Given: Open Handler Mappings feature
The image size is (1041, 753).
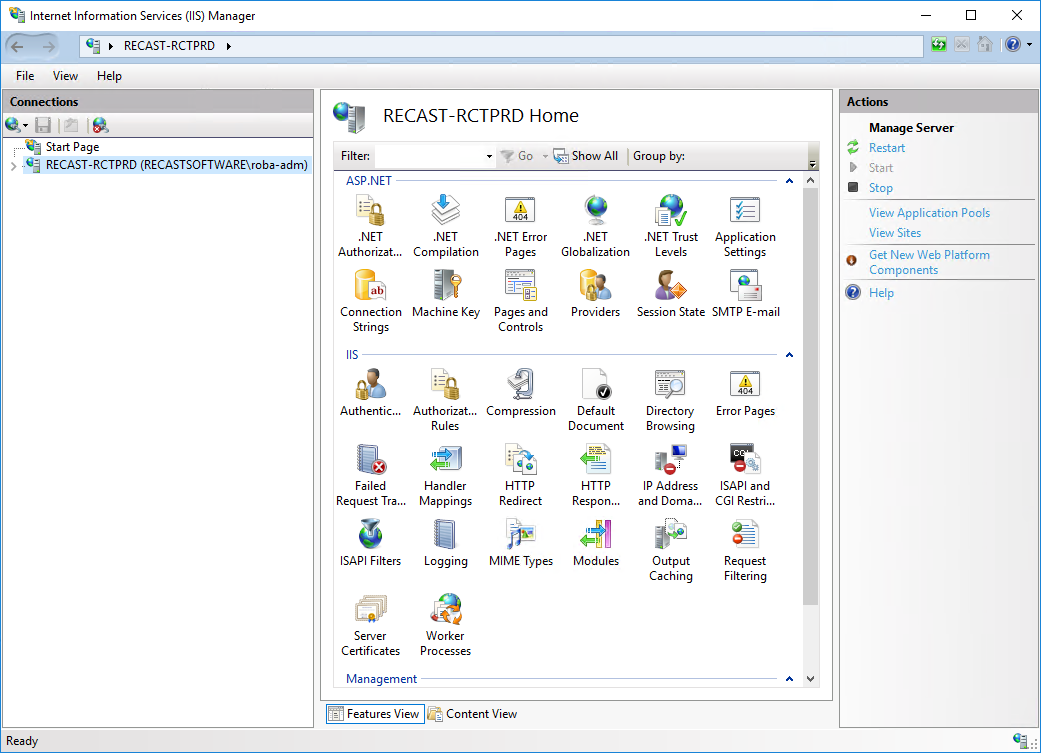Looking at the screenshot, I should coord(445,475).
